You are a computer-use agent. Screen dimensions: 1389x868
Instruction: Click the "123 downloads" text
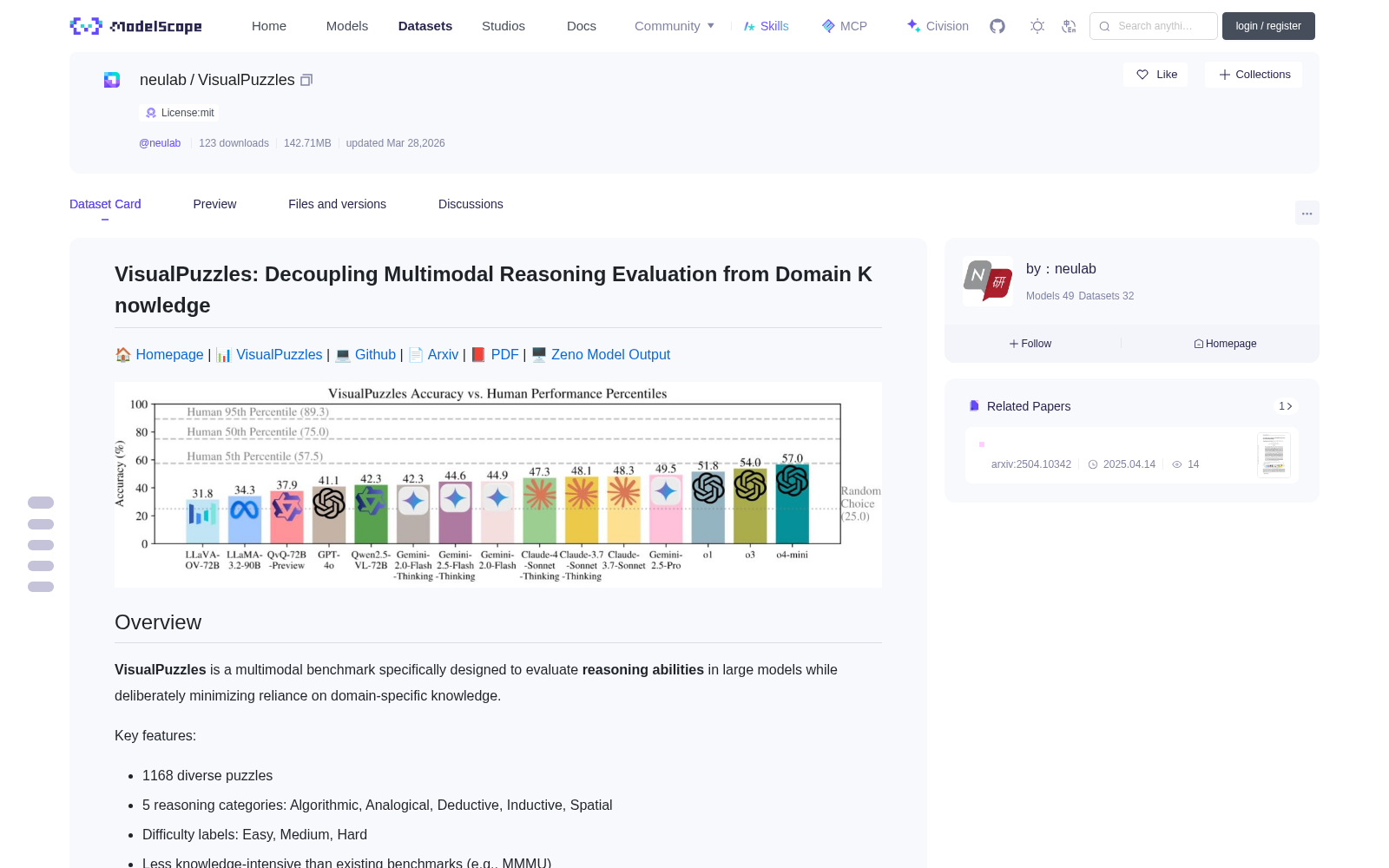234,143
